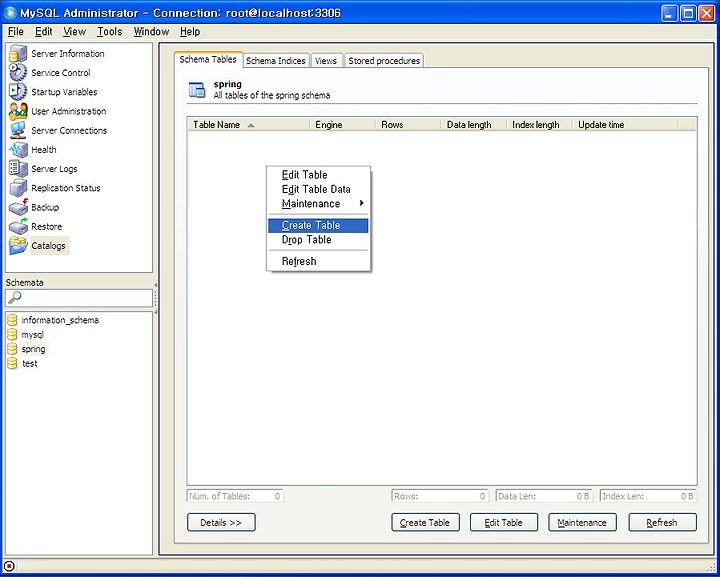
Task: Click the Catalogs folder icon
Action: (18, 246)
